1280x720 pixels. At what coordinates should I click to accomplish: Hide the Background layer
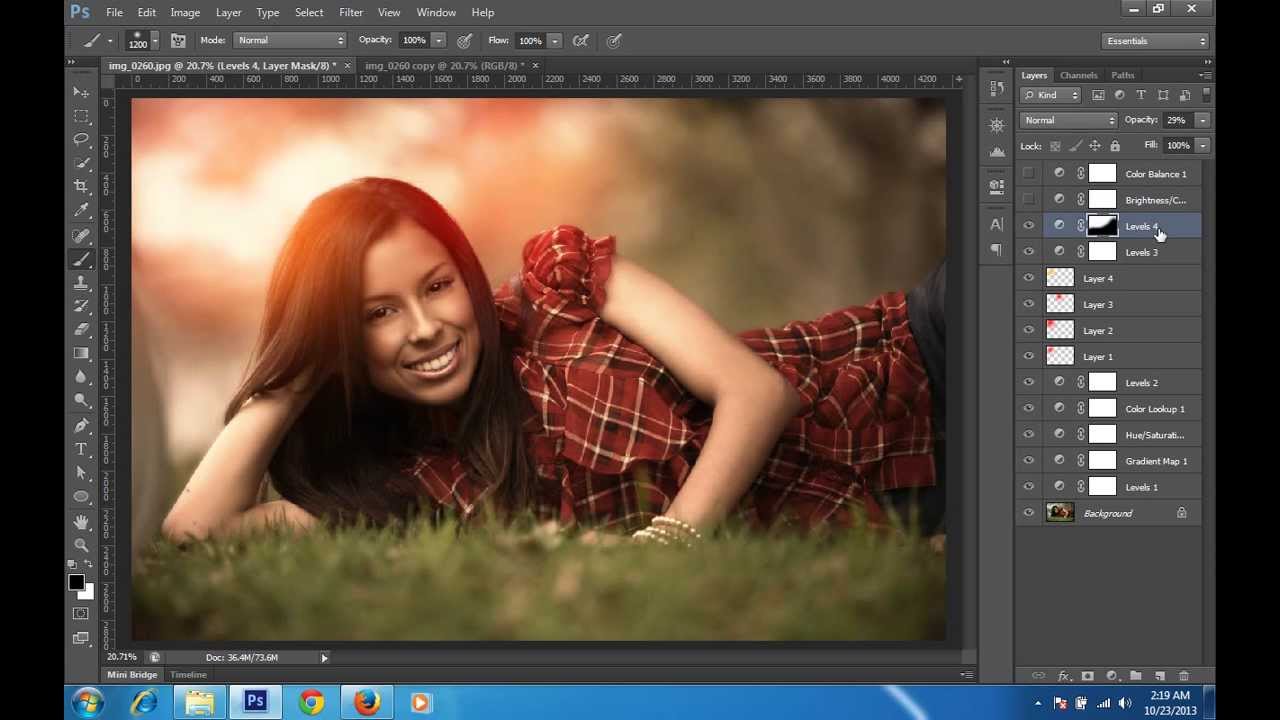[x=1028, y=513]
